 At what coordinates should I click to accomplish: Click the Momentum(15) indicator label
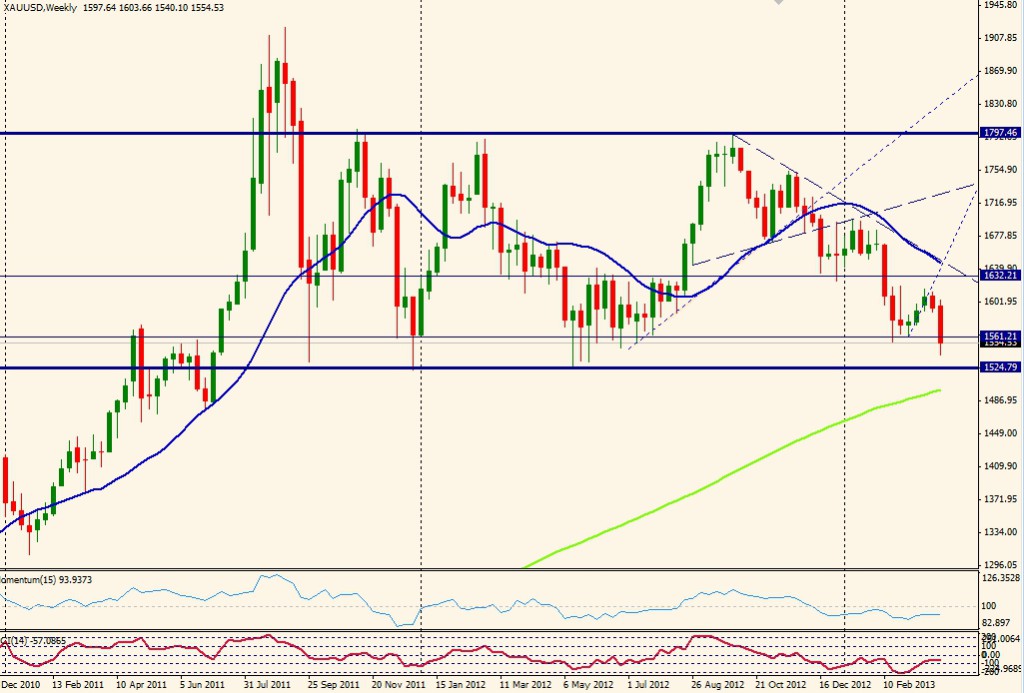(x=40, y=580)
